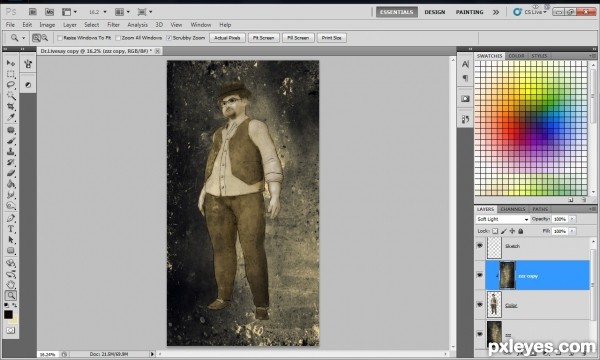Select the Rectangular Marquee tool
This screenshot has width=600, height=360.
[x=11, y=74]
